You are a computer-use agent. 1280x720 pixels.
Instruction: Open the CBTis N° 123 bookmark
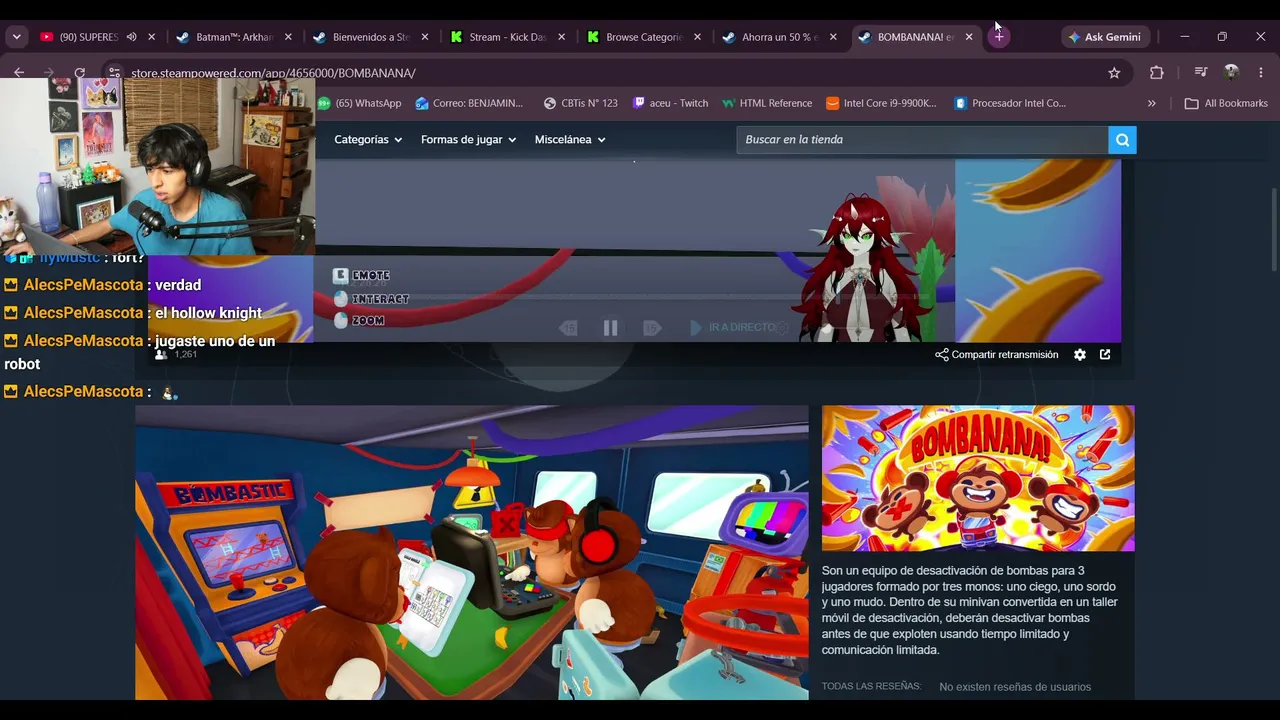pos(580,103)
